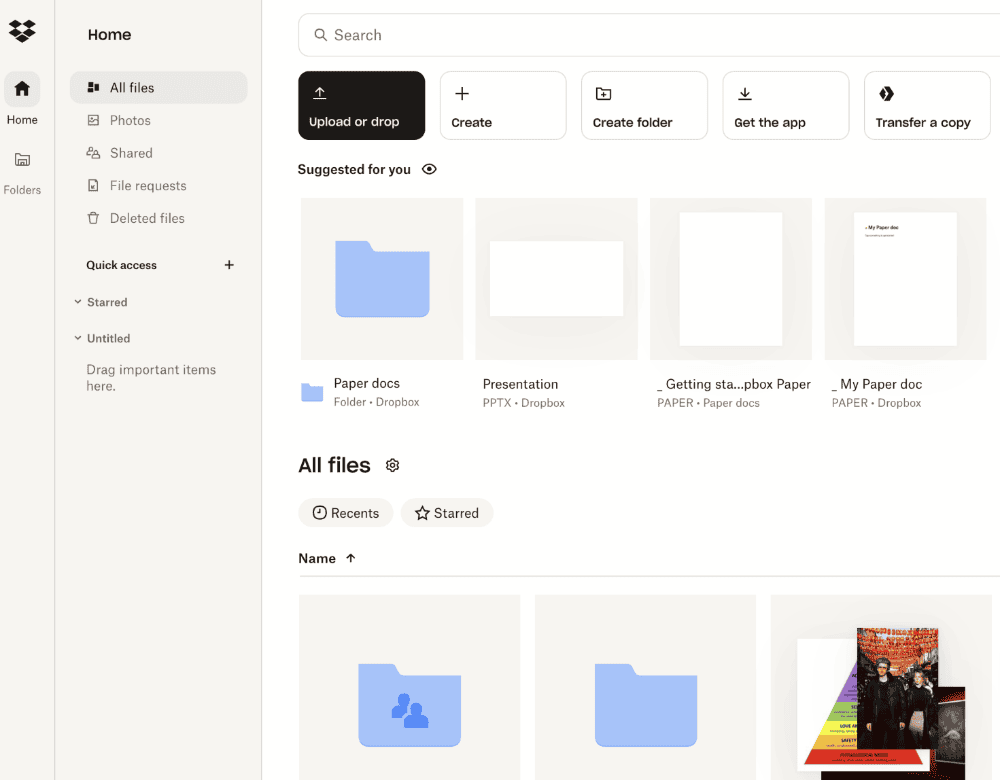Viewport: 1000px width, 780px height.
Task: Click Upload or drop button
Action: pyautogui.click(x=362, y=105)
